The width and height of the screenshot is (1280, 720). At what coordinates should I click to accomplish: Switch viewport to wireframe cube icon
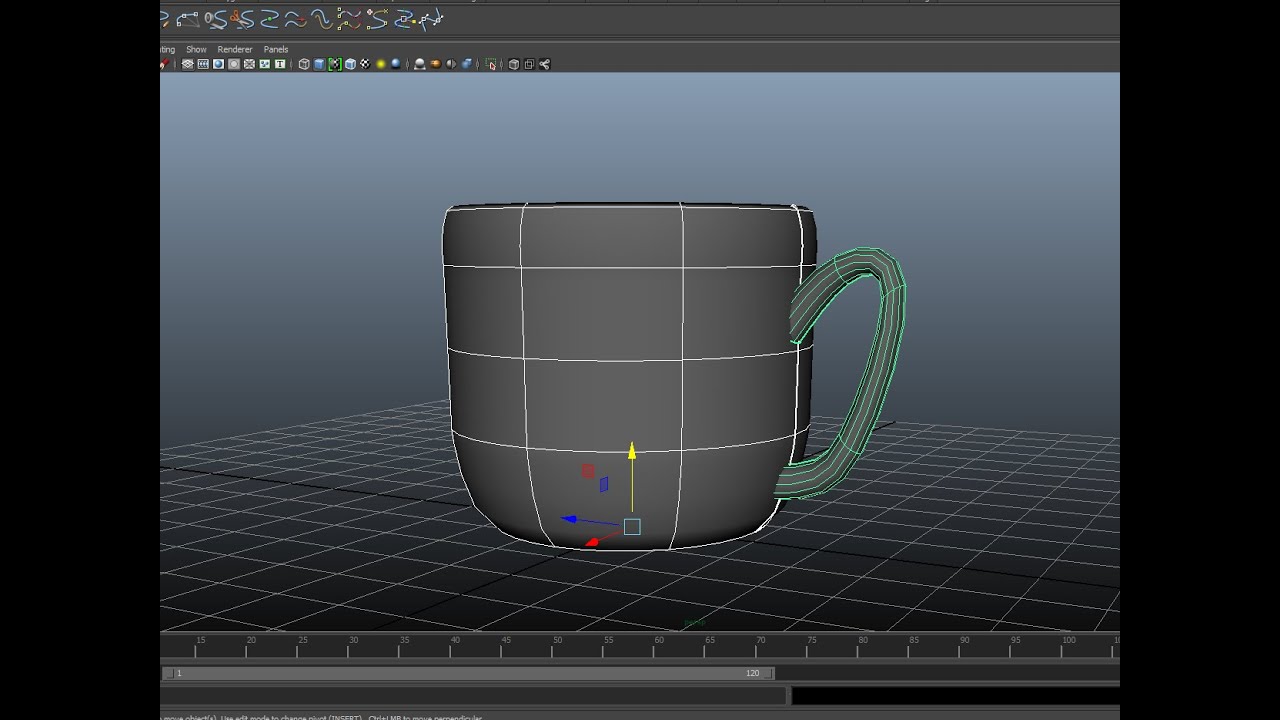(x=304, y=64)
